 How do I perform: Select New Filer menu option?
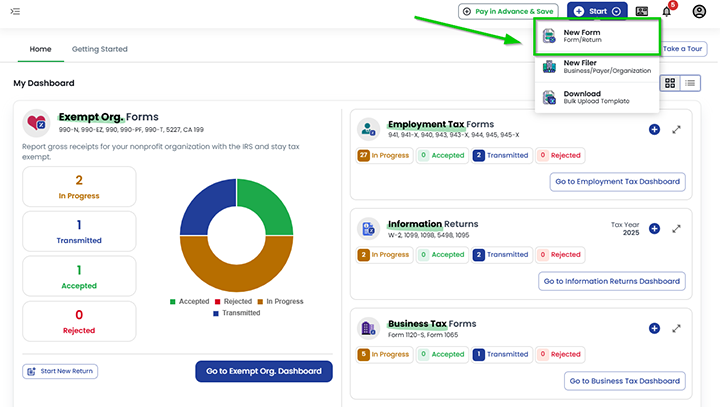[597, 67]
